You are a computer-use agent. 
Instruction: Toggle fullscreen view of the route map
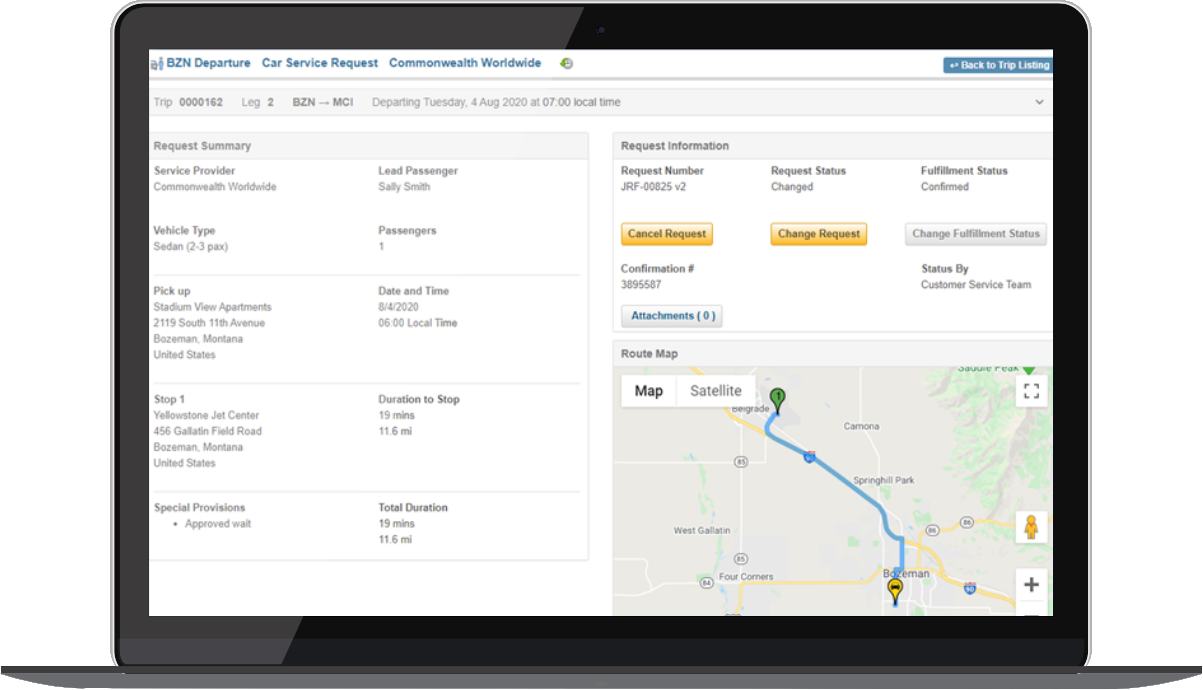(1031, 391)
